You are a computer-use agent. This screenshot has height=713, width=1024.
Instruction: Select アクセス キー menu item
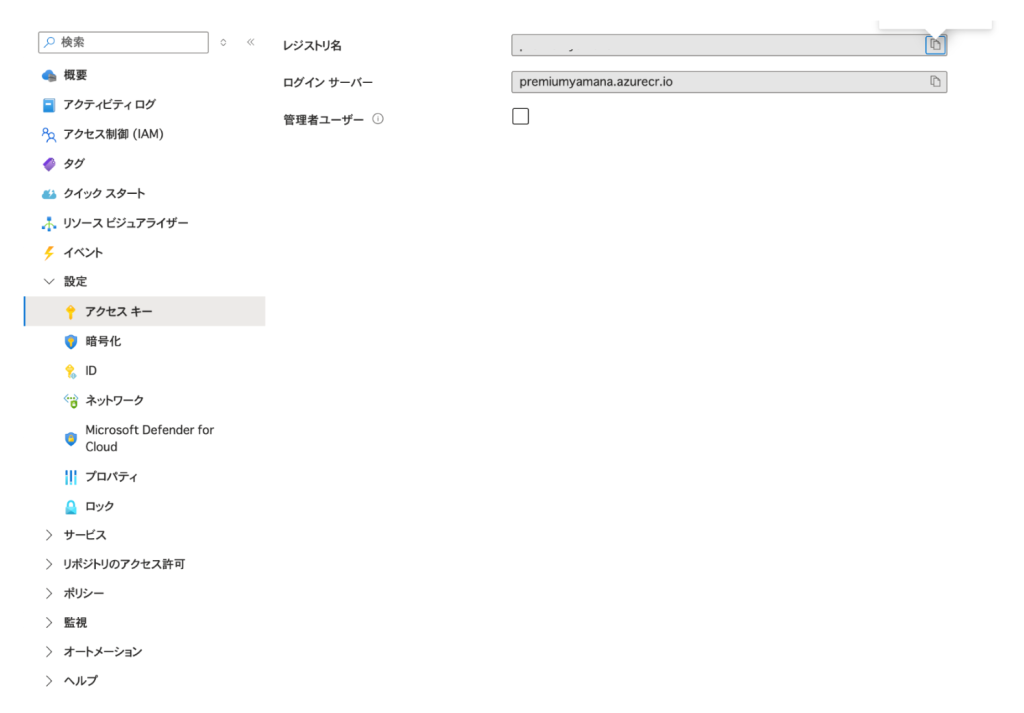(118, 312)
